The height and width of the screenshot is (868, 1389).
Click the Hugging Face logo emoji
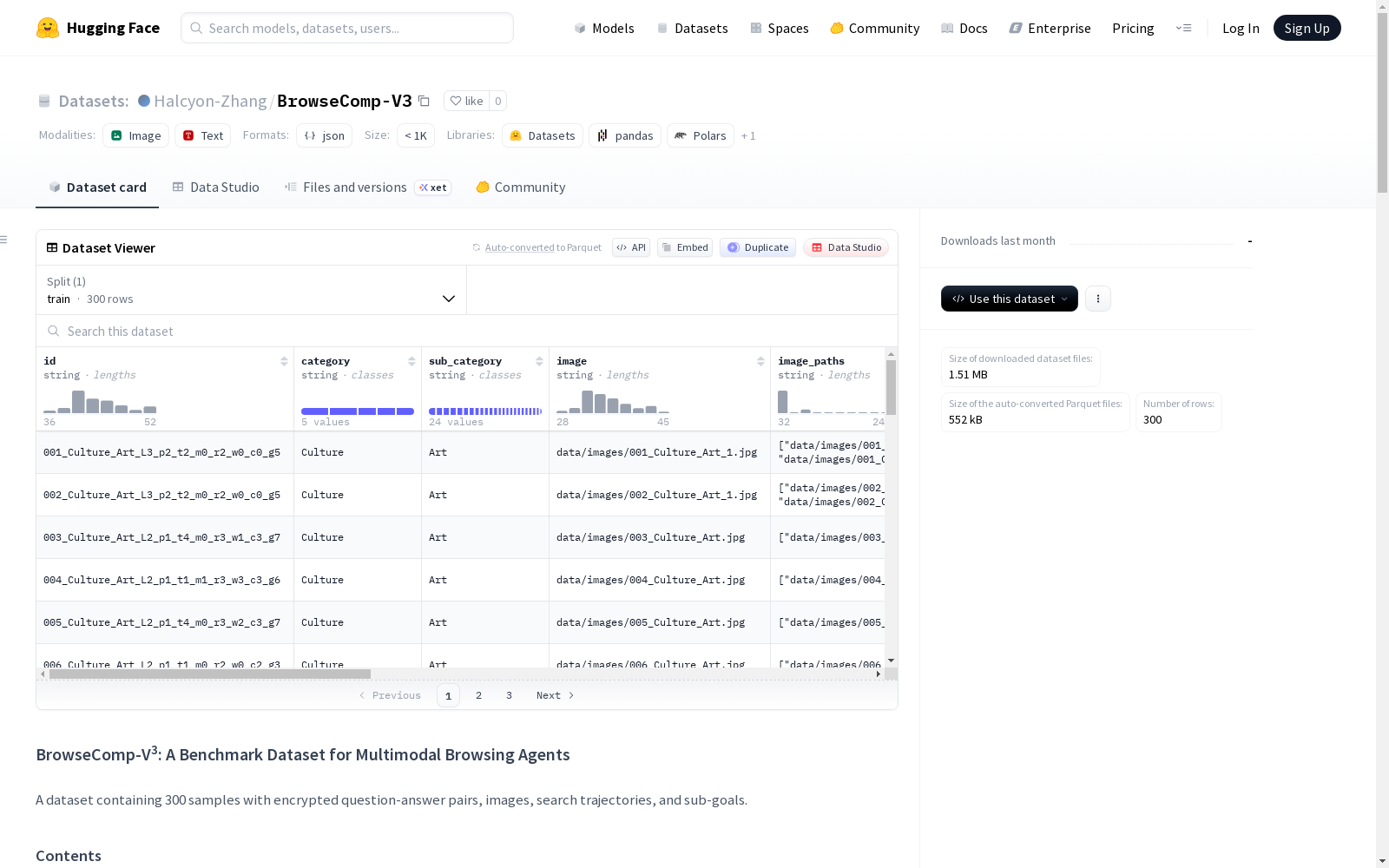(x=48, y=28)
